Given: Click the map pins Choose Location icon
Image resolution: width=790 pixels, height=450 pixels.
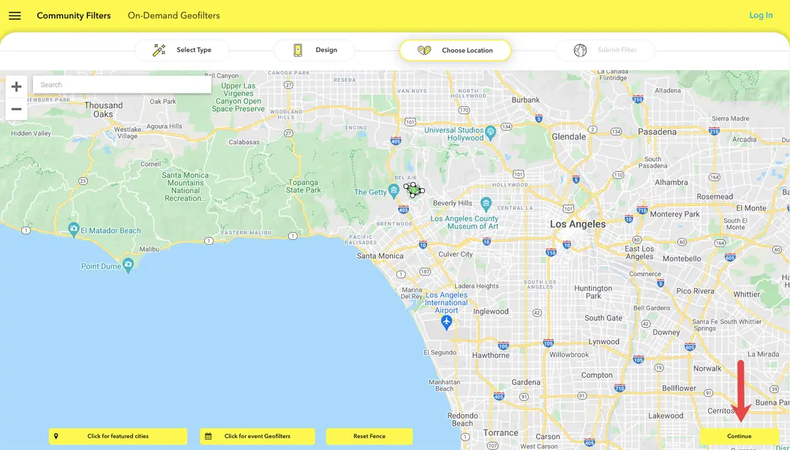Looking at the screenshot, I should click(x=424, y=50).
